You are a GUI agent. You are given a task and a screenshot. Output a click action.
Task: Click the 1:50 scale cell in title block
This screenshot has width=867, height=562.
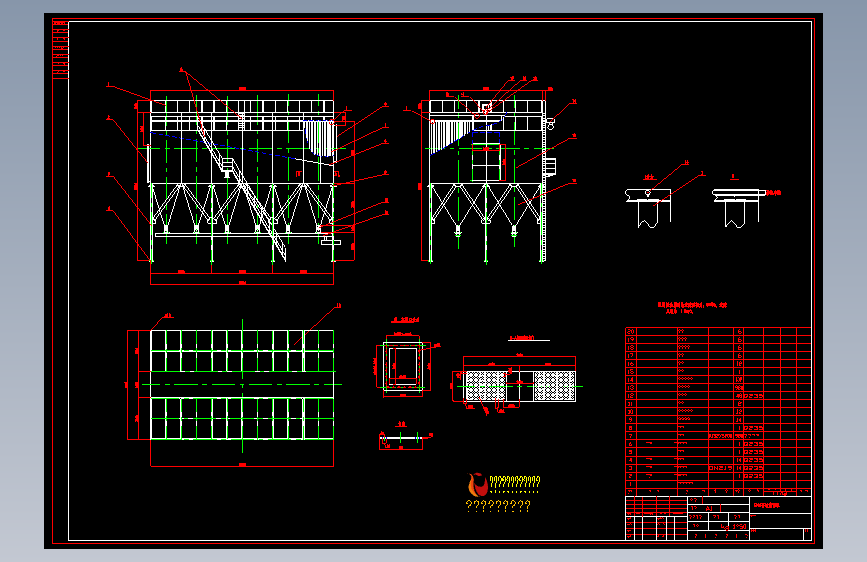tap(739, 527)
